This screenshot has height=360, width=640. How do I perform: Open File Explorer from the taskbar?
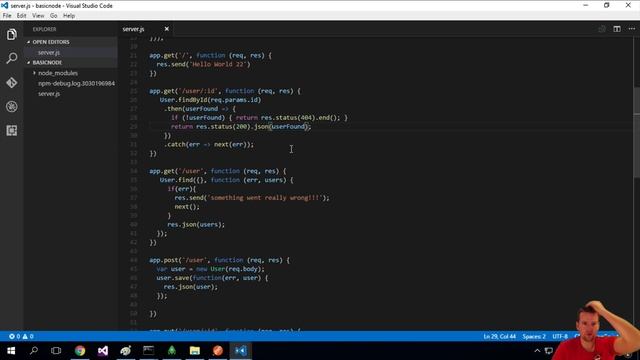(x=195, y=351)
